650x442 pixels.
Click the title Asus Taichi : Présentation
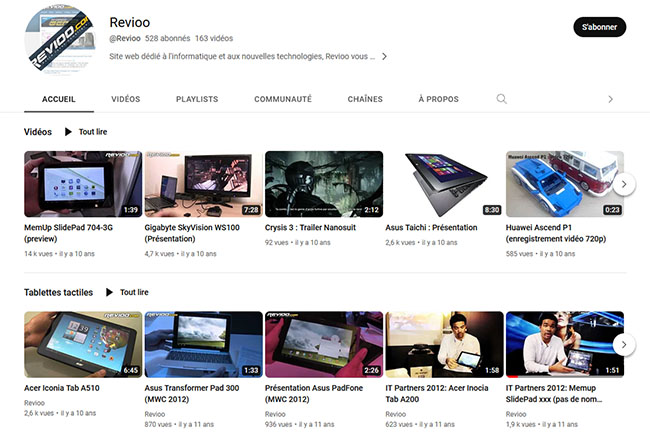[431, 228]
